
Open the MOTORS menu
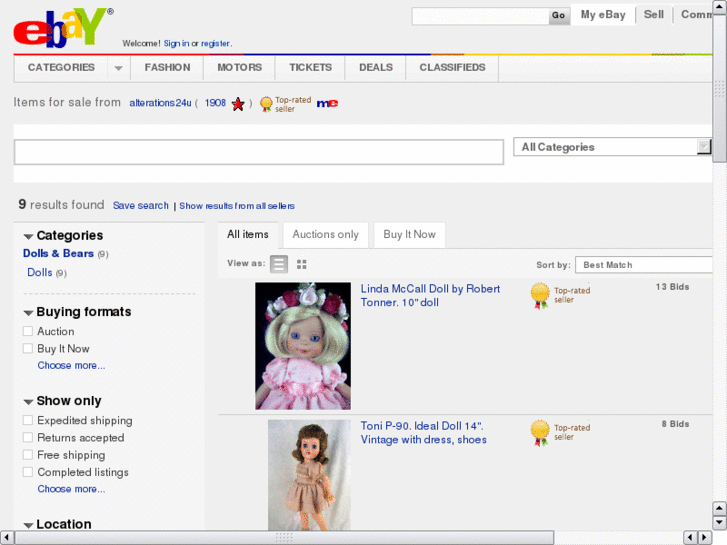click(x=239, y=68)
